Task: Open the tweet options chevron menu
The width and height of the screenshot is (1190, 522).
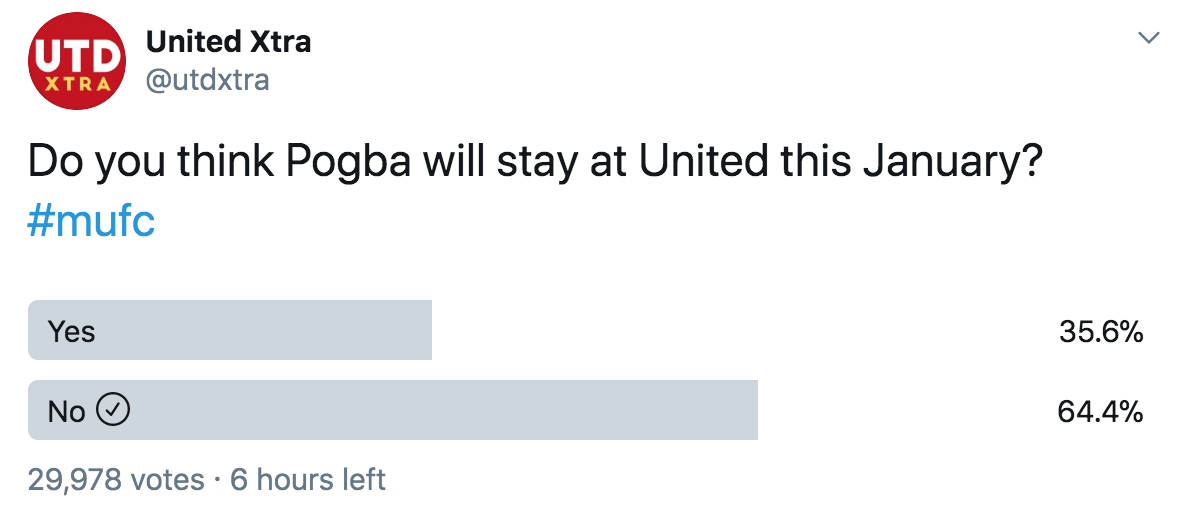Action: pyautogui.click(x=1150, y=37)
